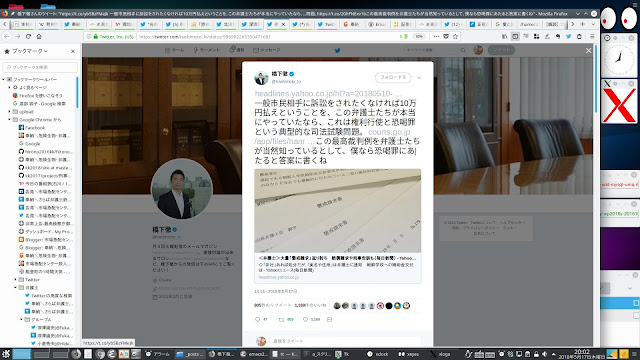Viewport: 640px width, 360px height.
Task: Expand the Twitter bookmarks folder
Action: click(x=16, y=280)
